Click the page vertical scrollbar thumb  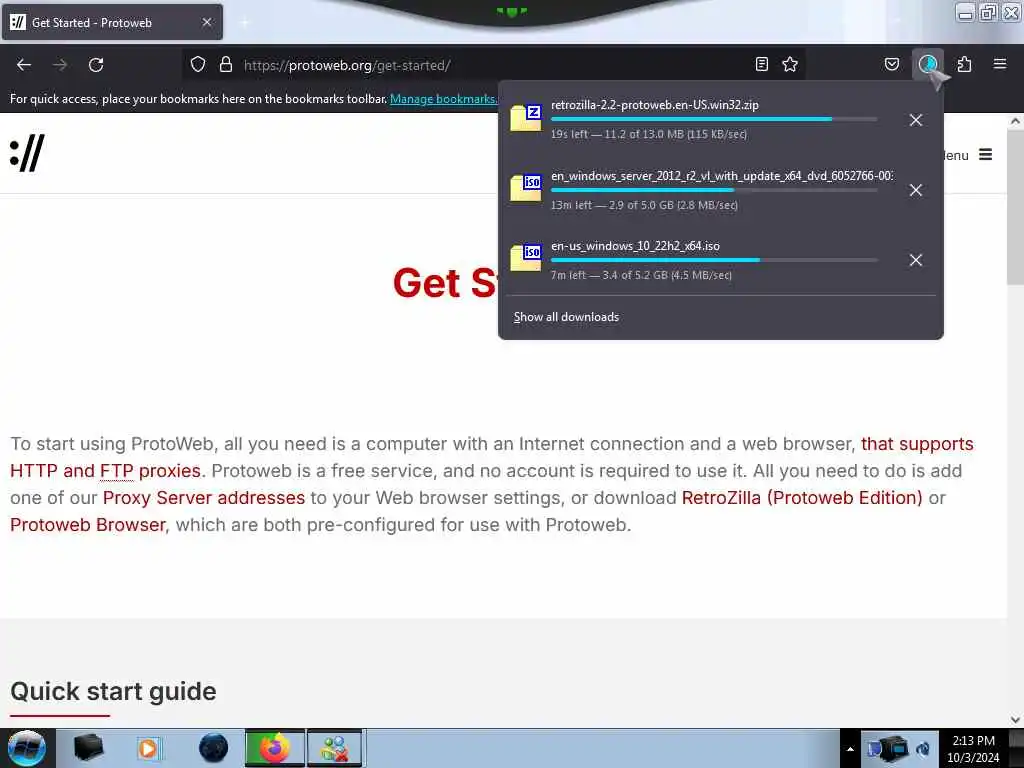1015,208
